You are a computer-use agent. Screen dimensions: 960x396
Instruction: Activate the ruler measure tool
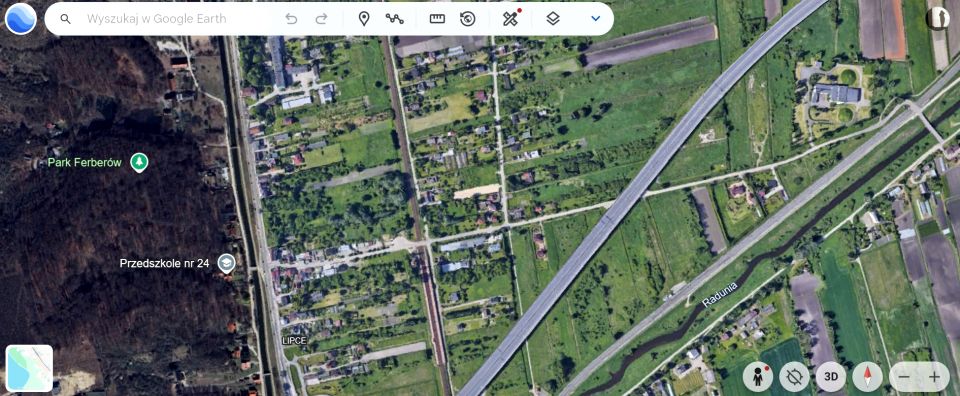[437, 19]
